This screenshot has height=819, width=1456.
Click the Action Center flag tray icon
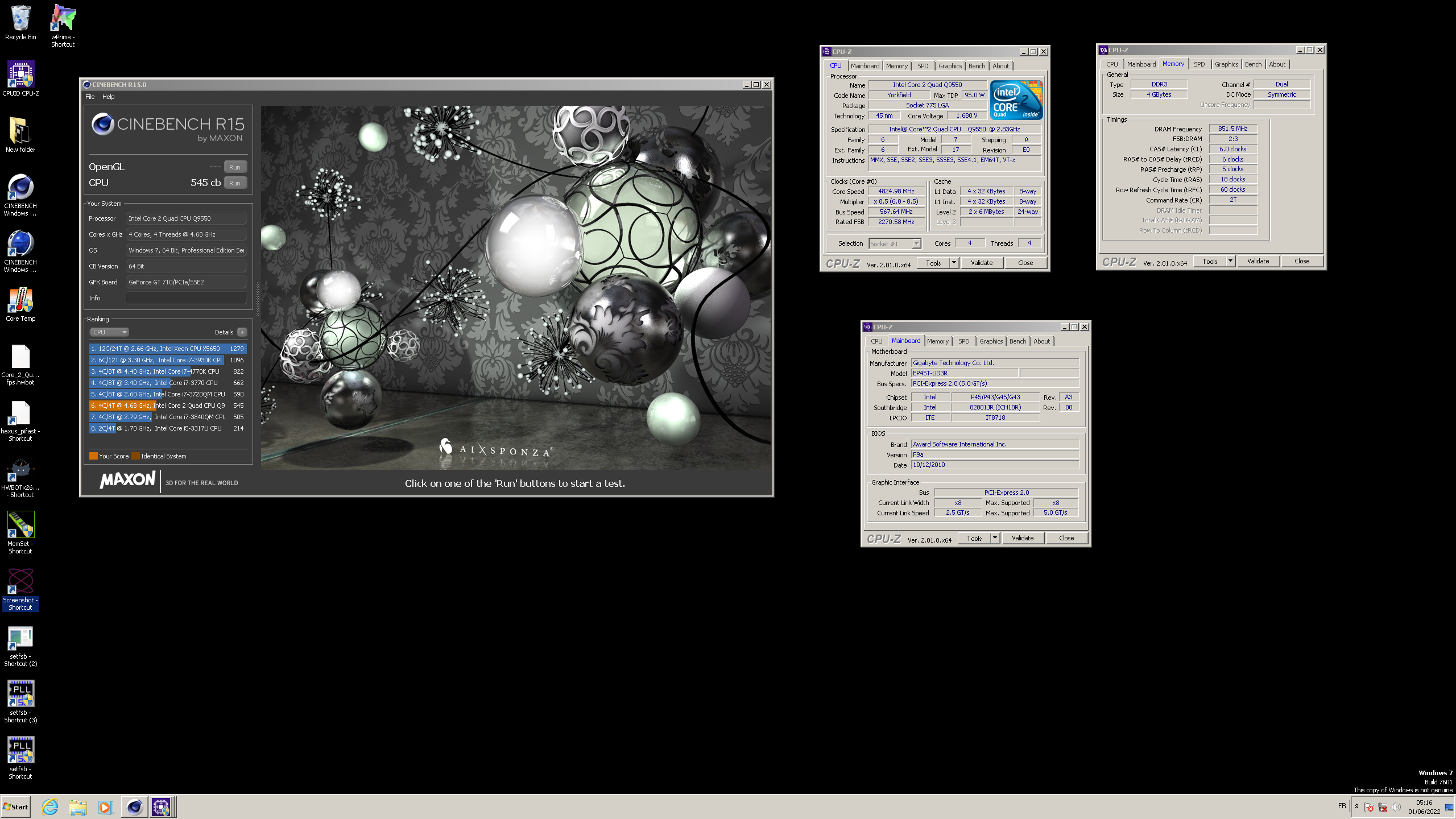point(1369,808)
